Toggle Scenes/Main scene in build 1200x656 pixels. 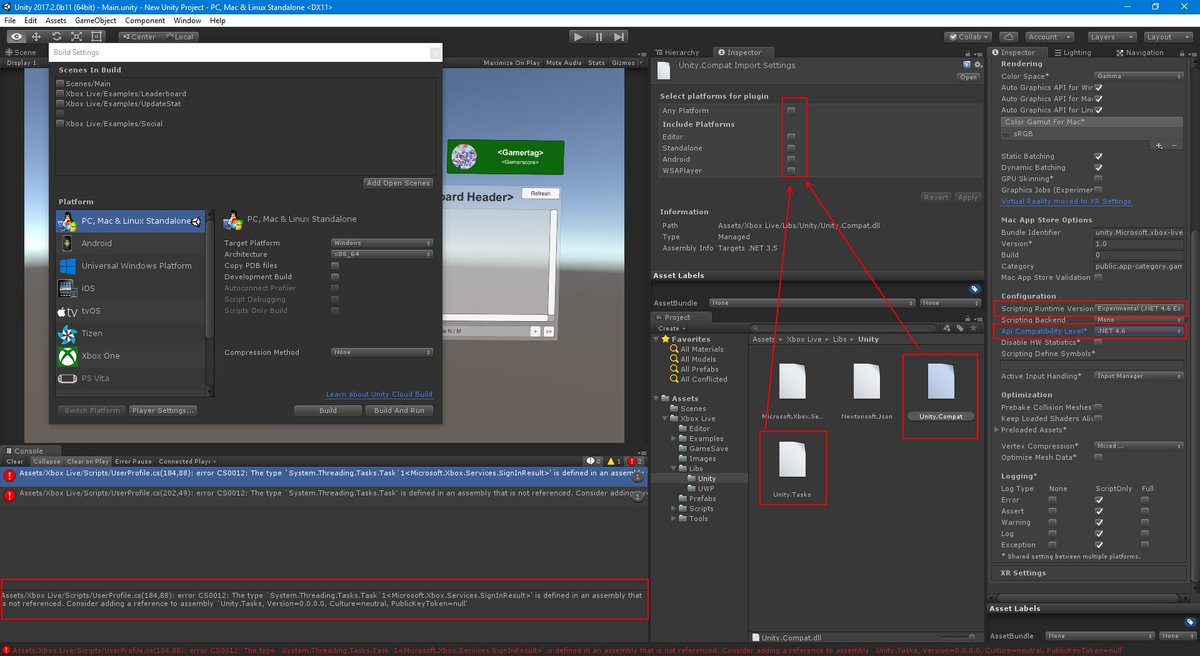pos(61,84)
